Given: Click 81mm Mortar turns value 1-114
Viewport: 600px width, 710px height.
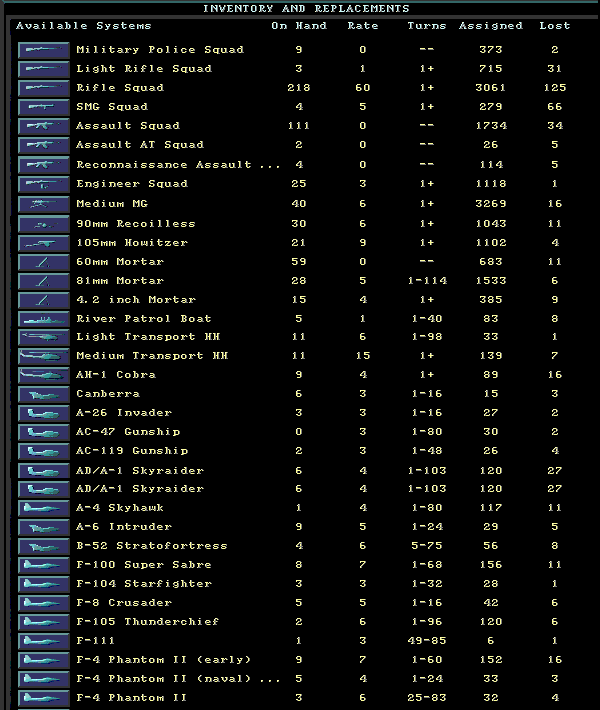Looking at the screenshot, I should coord(427,281).
